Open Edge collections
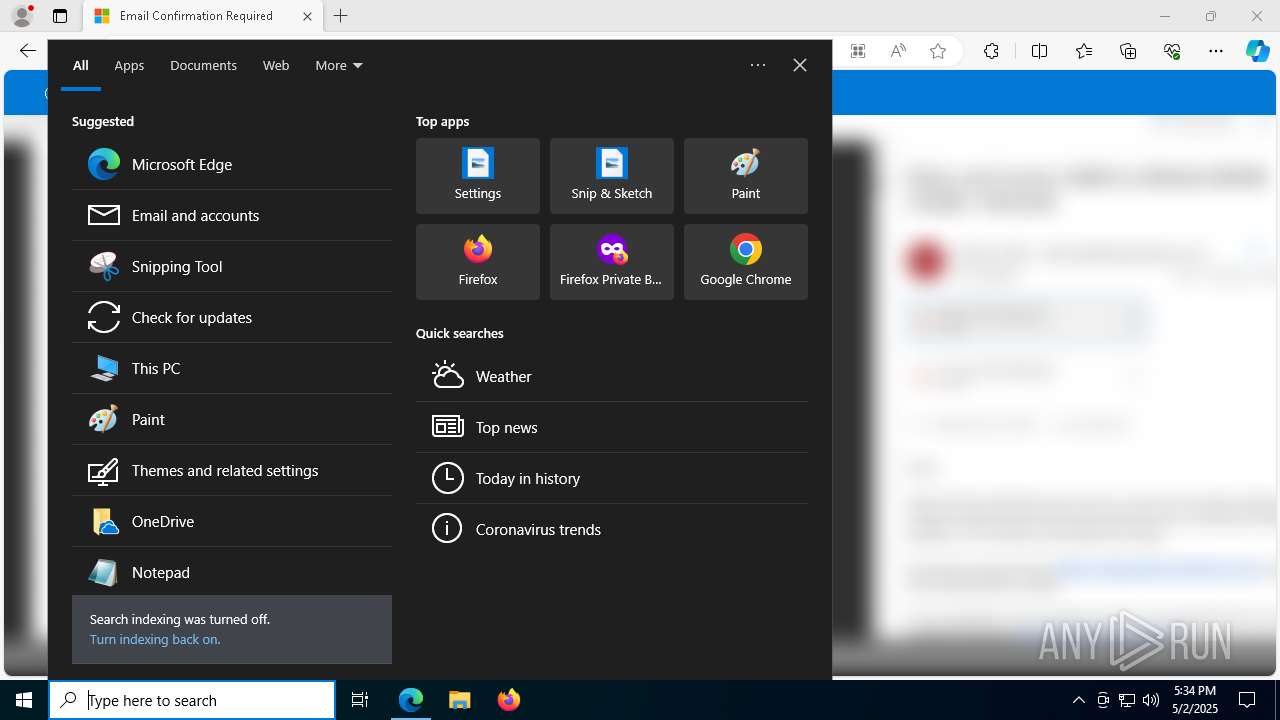This screenshot has height=720, width=1280. pos(1128,51)
